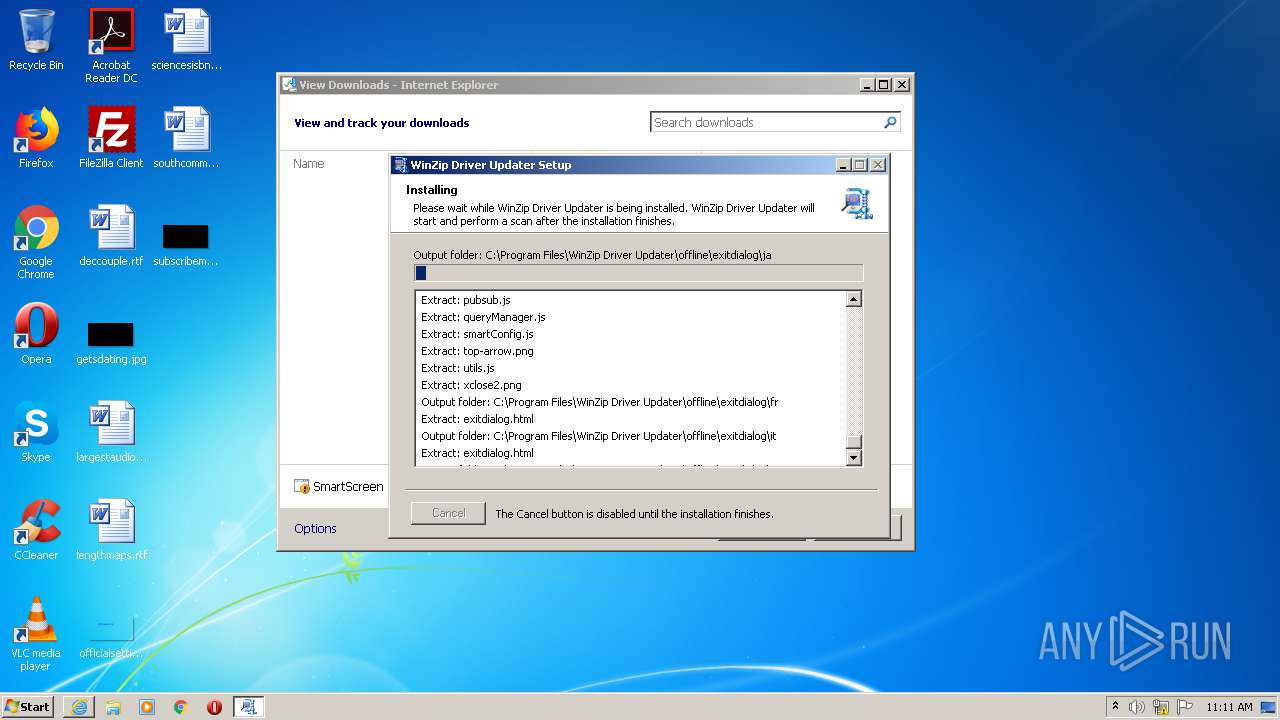Launch Firefox from the desktop
This screenshot has height=720, width=1280.
pos(36,138)
